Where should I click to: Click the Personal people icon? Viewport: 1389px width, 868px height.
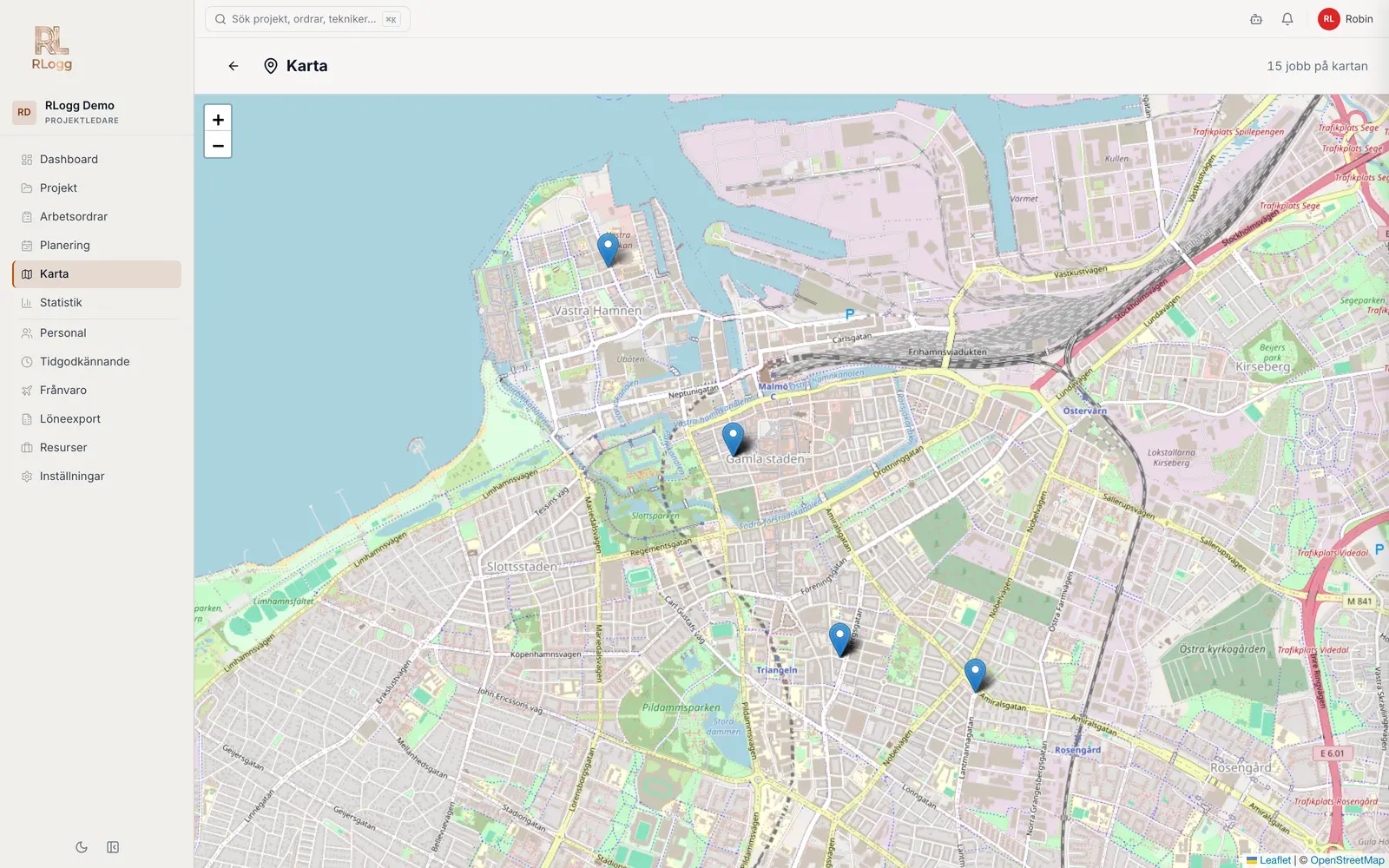tap(27, 333)
